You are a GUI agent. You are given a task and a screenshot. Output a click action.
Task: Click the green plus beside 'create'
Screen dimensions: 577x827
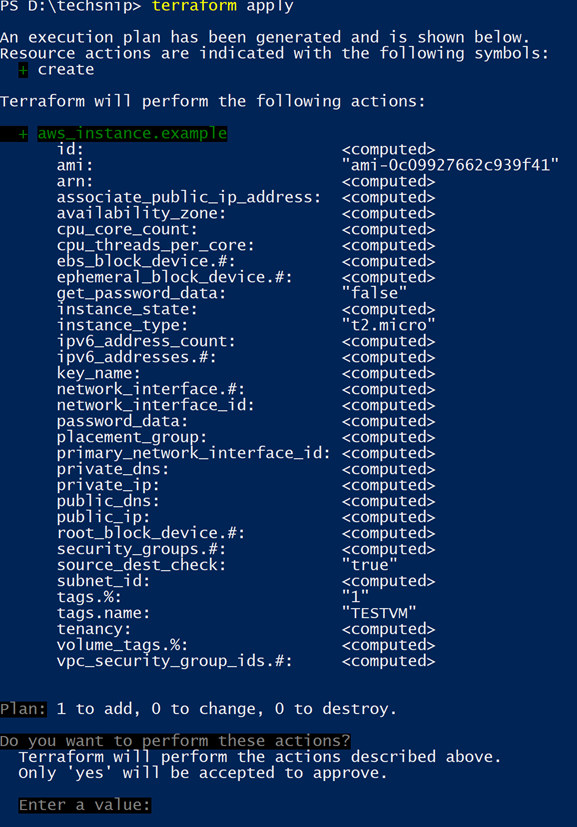tap(23, 70)
